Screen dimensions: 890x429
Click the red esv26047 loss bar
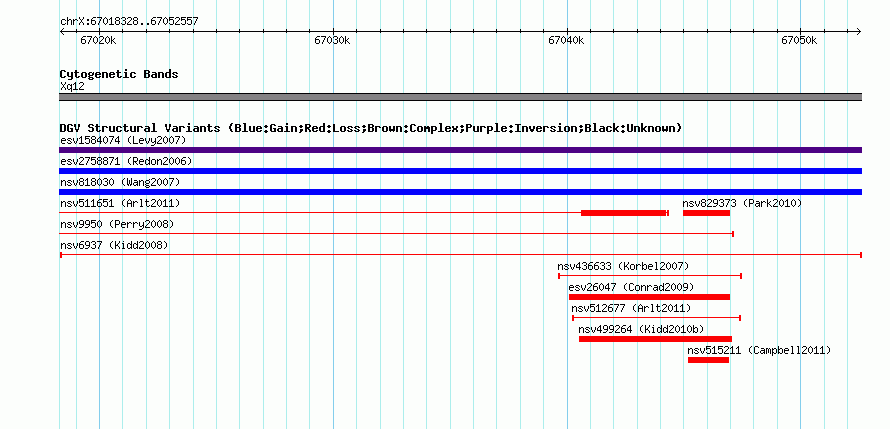649,297
